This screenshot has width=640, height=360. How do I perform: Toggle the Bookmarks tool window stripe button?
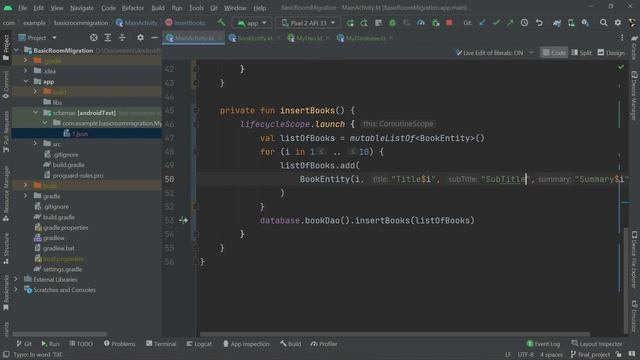tap(6, 292)
